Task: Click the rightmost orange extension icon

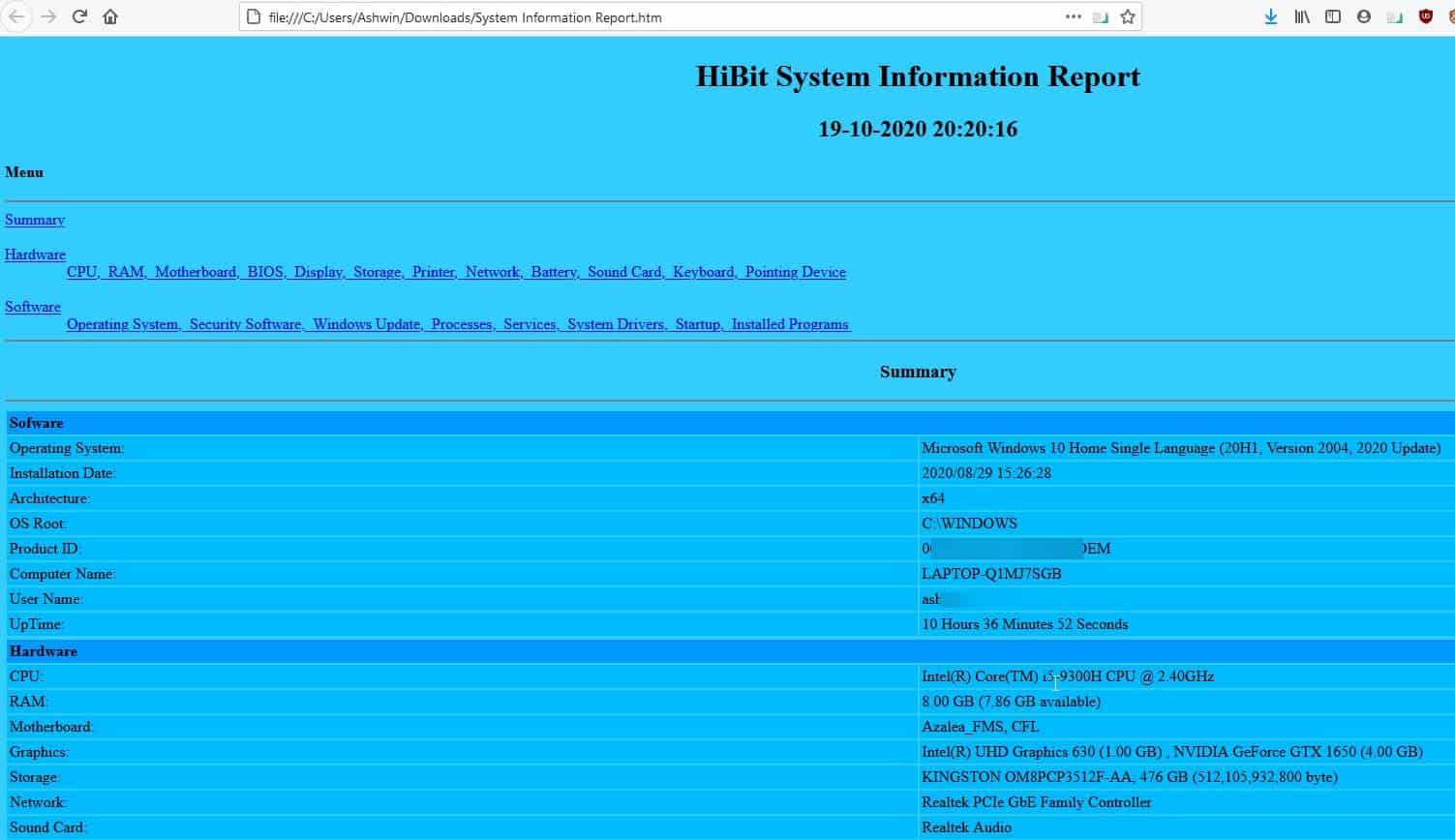Action: 1451,16
